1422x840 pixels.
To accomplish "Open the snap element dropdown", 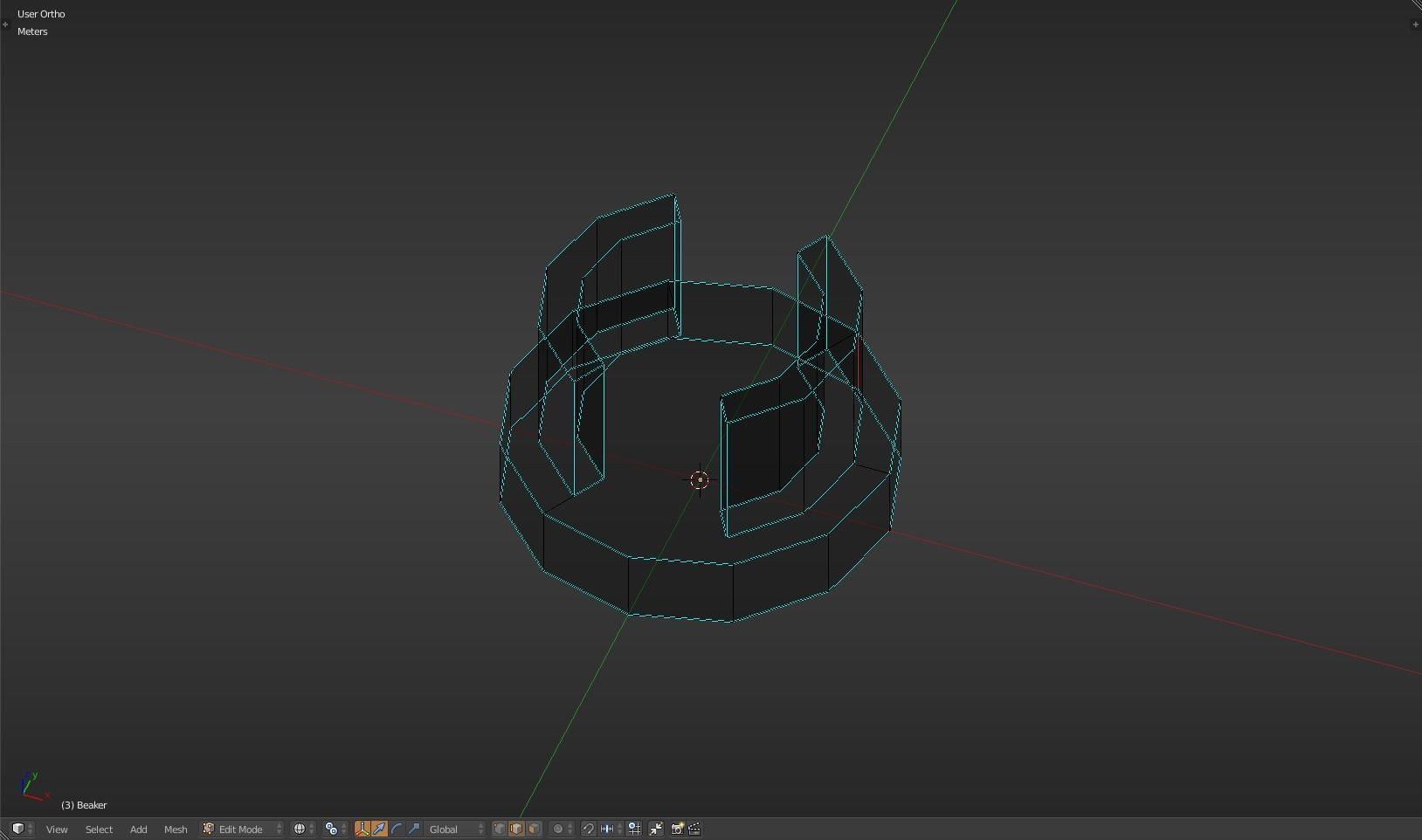I will pyautogui.click(x=611, y=829).
